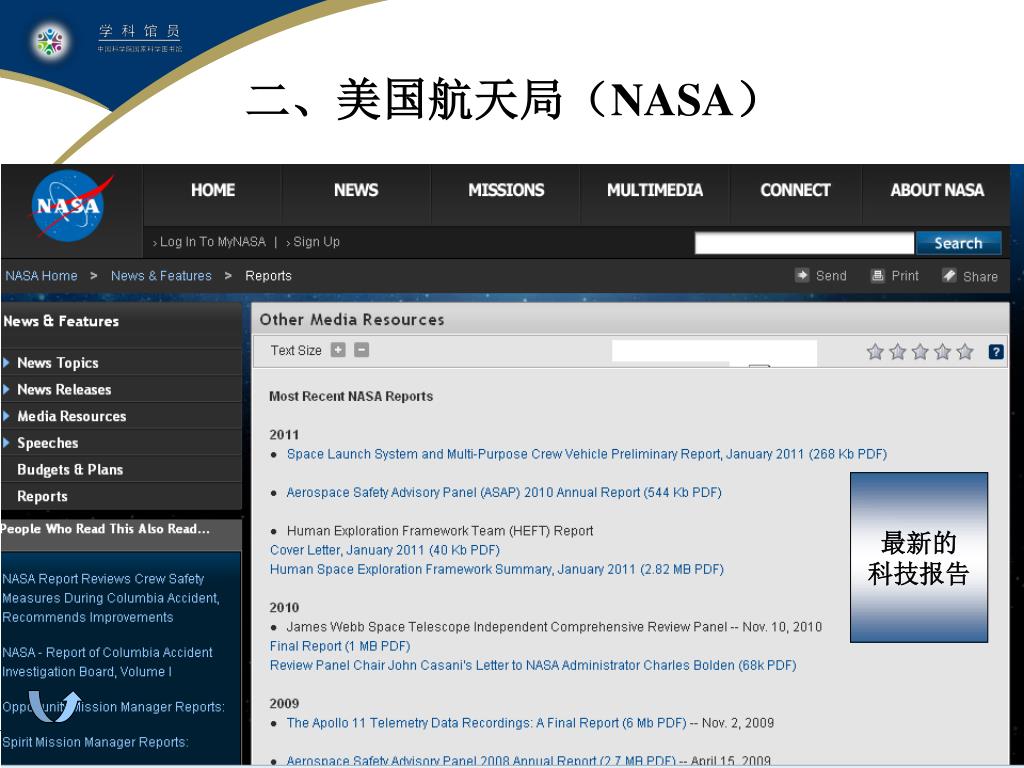1024x768 pixels.
Task: Open the blue question mark help icon
Action: tap(996, 352)
